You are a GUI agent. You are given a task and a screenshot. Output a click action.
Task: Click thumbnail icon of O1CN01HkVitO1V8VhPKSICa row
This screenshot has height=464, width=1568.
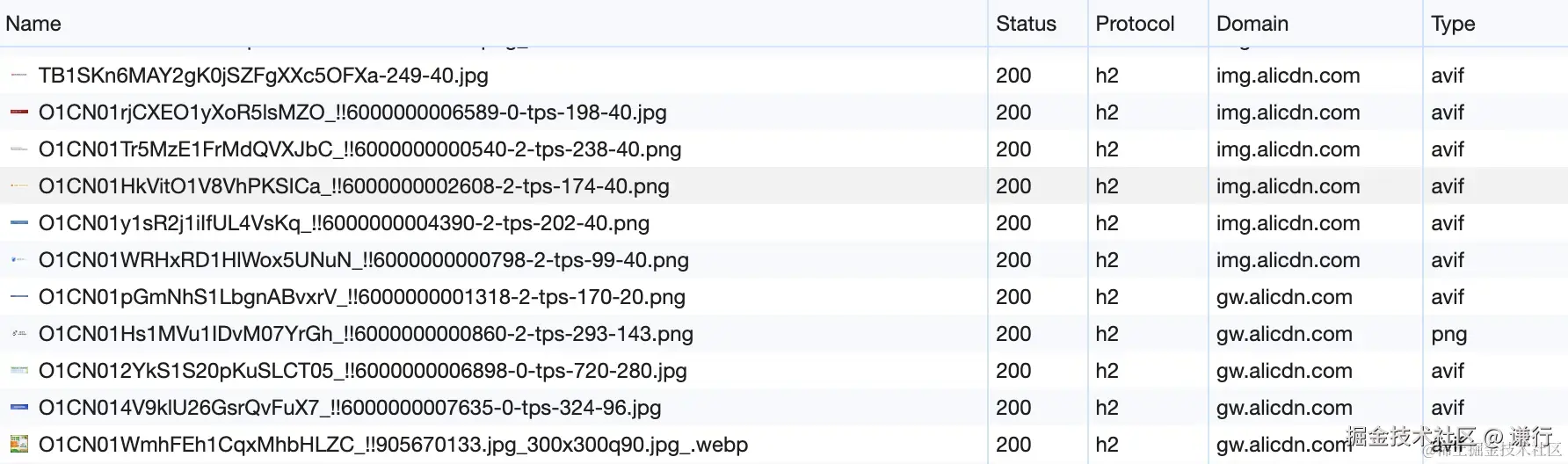click(18, 186)
